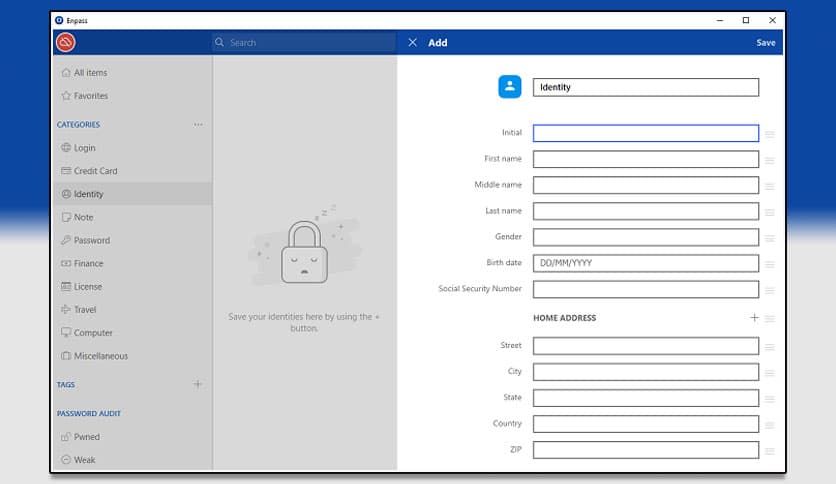Click the red cloud sync-off icon
Image resolution: width=836 pixels, height=484 pixels.
66,42
